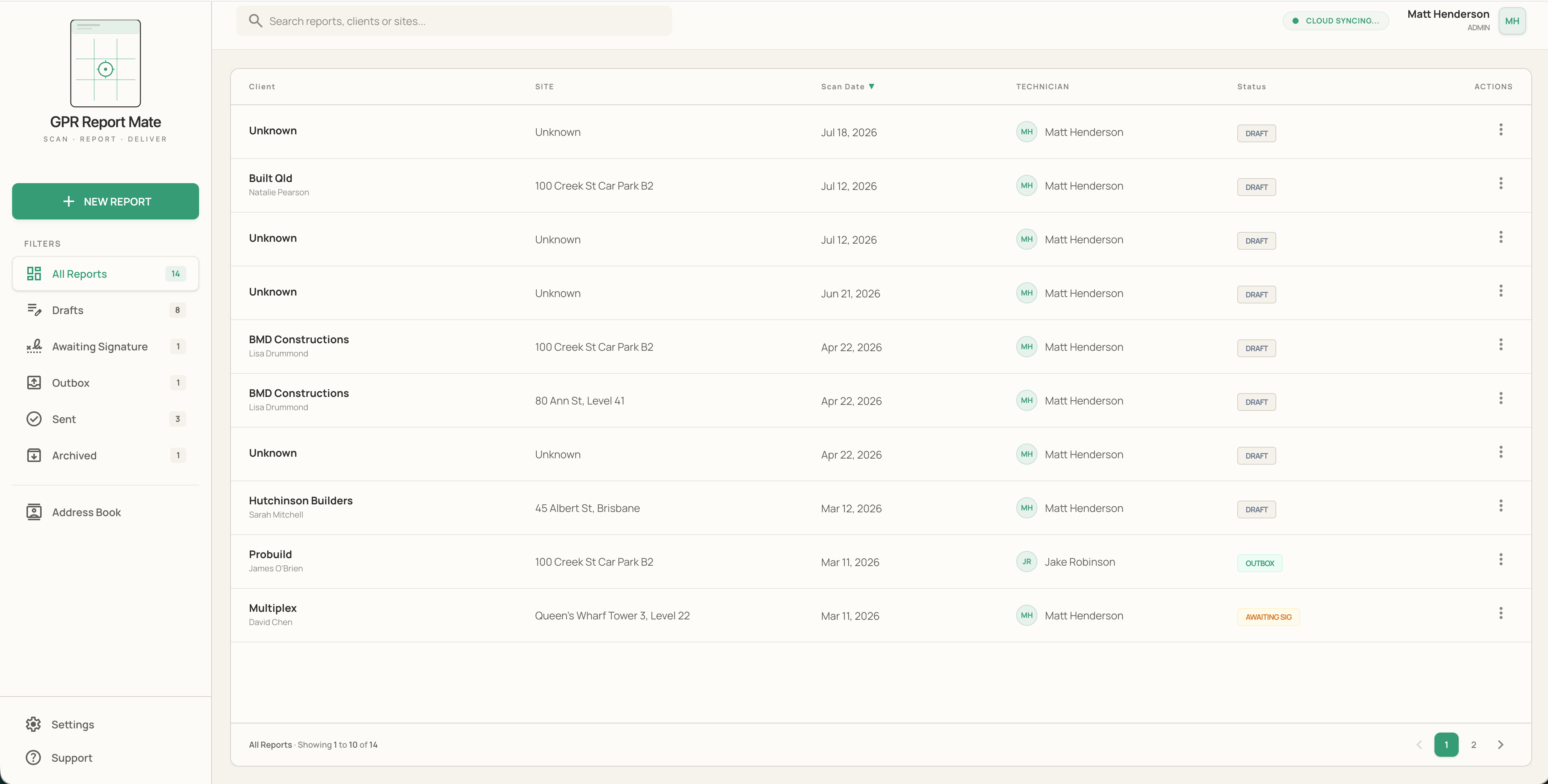Image resolution: width=1548 pixels, height=784 pixels.
Task: Click the All Reports count badge 14
Action: point(176,274)
